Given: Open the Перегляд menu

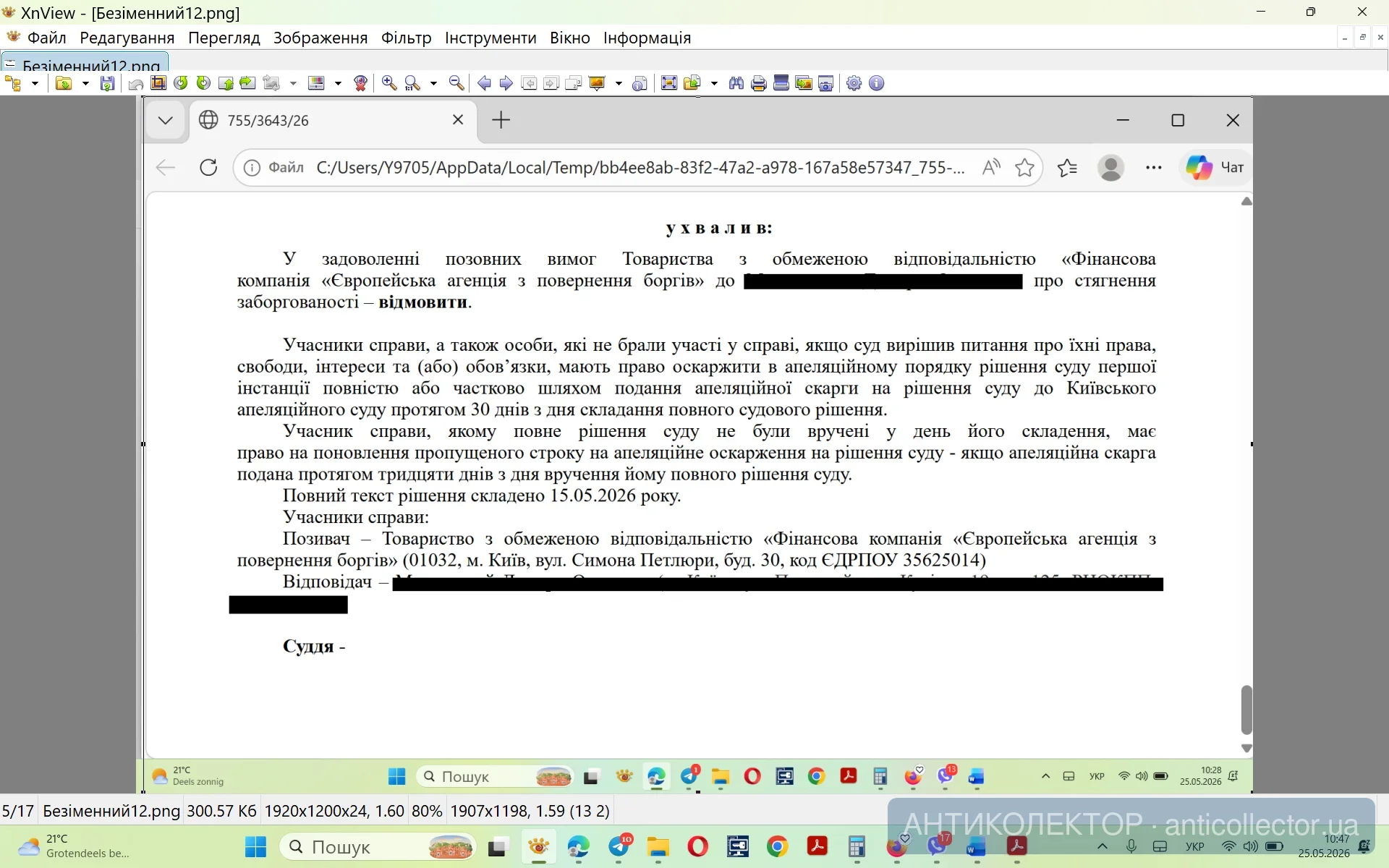Looking at the screenshot, I should pos(224,38).
